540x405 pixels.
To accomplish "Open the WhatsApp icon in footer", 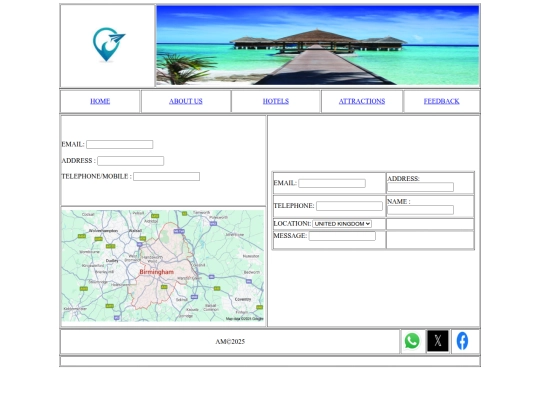I will [412, 341].
